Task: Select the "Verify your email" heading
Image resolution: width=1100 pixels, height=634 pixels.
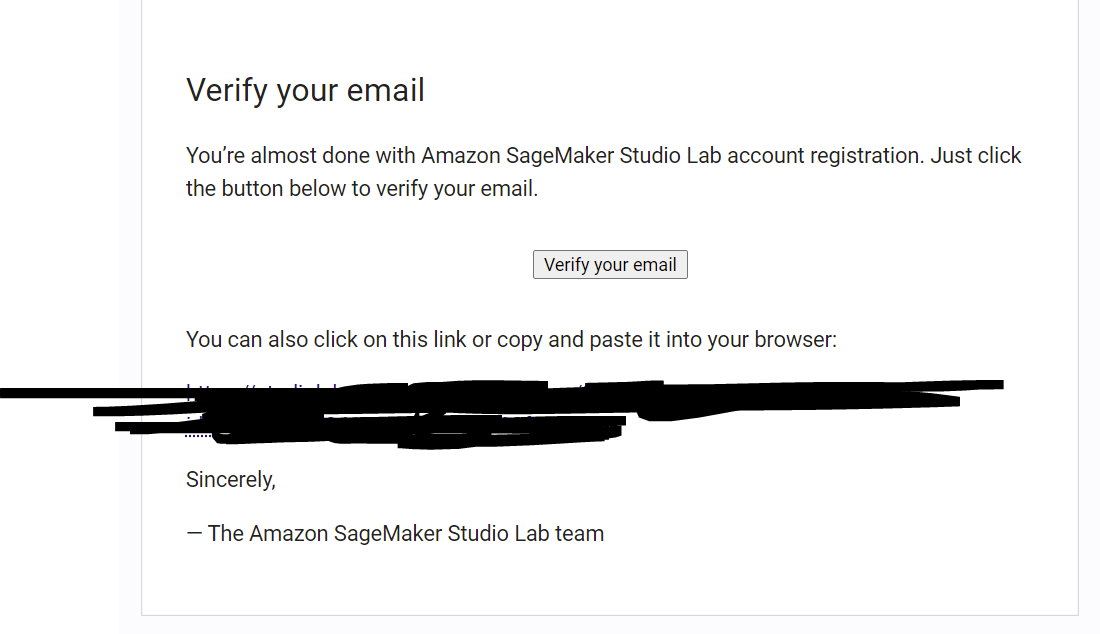Action: point(305,90)
